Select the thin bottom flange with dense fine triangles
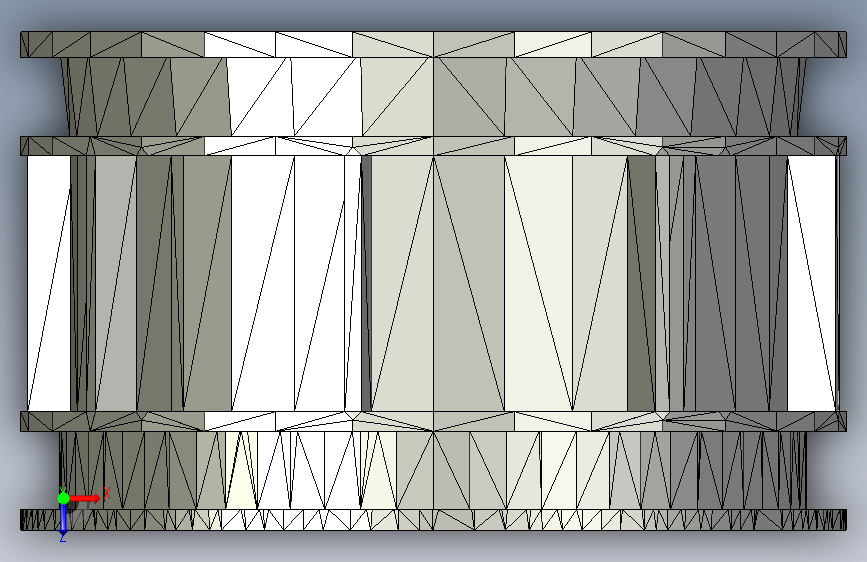Image resolution: width=867 pixels, height=562 pixels. 434,520
